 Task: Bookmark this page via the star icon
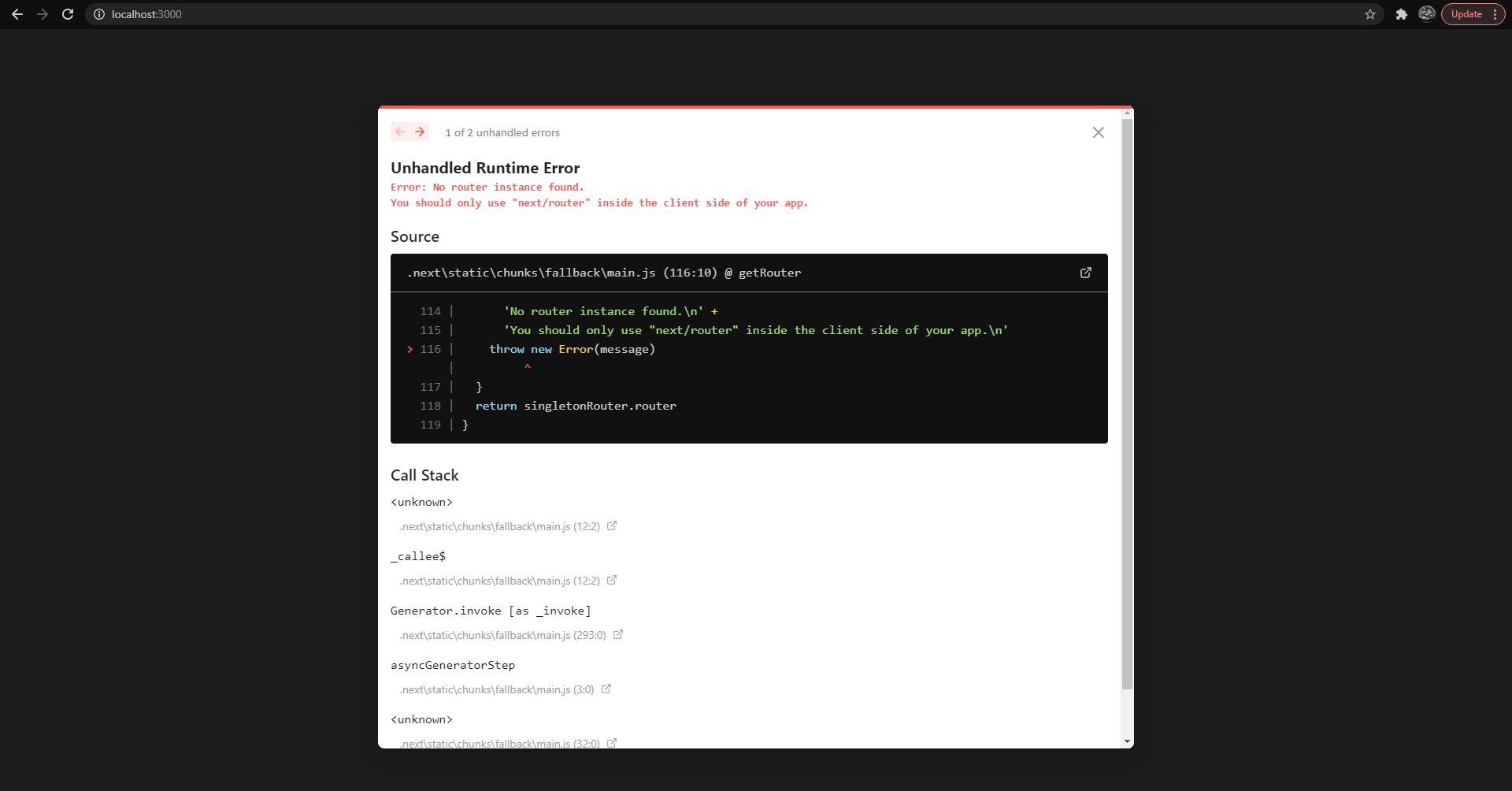(x=1370, y=14)
